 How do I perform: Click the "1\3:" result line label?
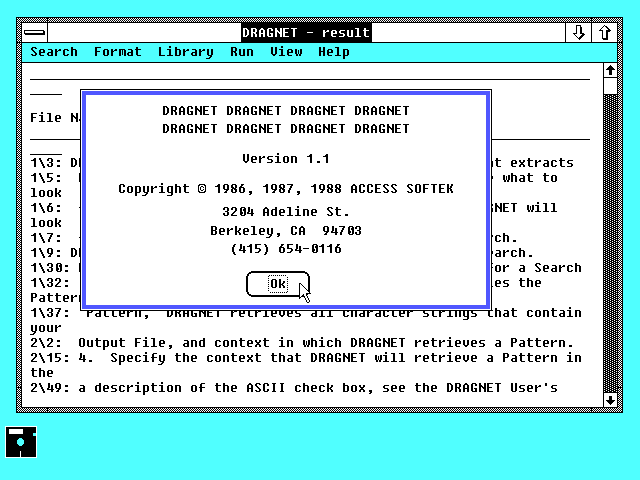[x=46, y=162]
